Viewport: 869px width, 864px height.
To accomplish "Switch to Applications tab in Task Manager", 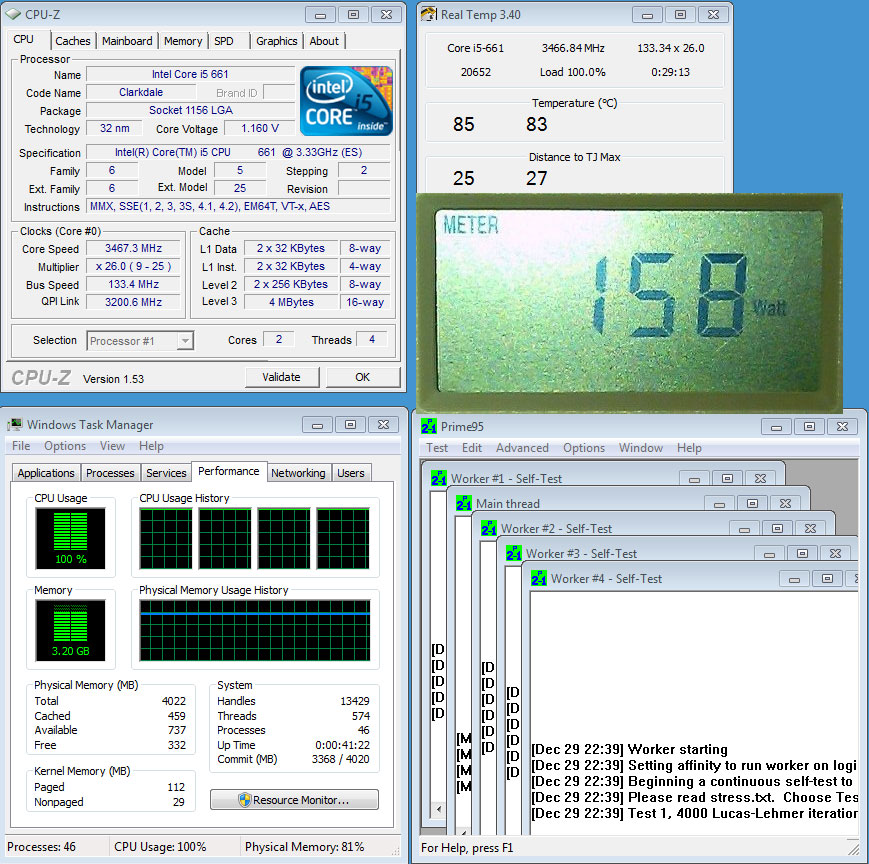I will (x=46, y=473).
